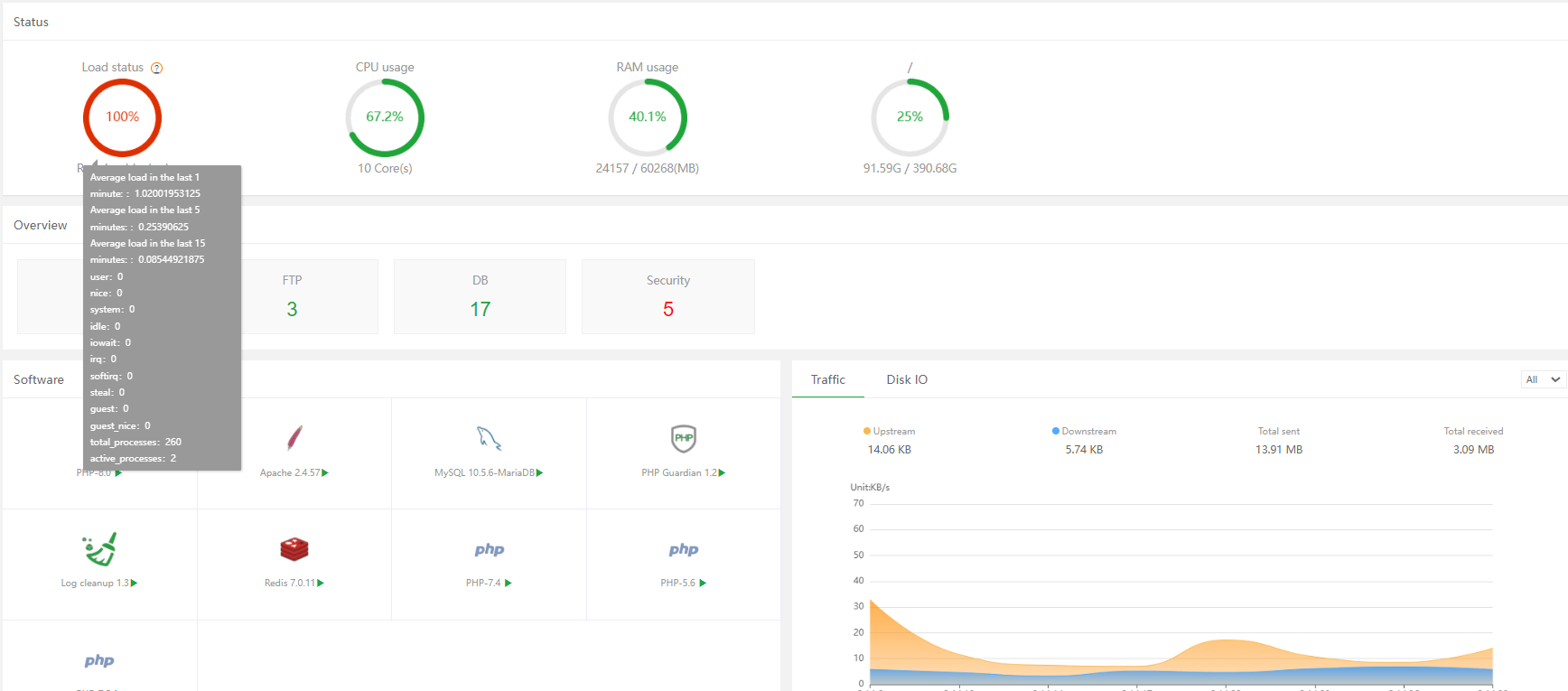Open the PHP-7.4 icon
Image resolution: width=1568 pixels, height=691 pixels.
coord(489,549)
